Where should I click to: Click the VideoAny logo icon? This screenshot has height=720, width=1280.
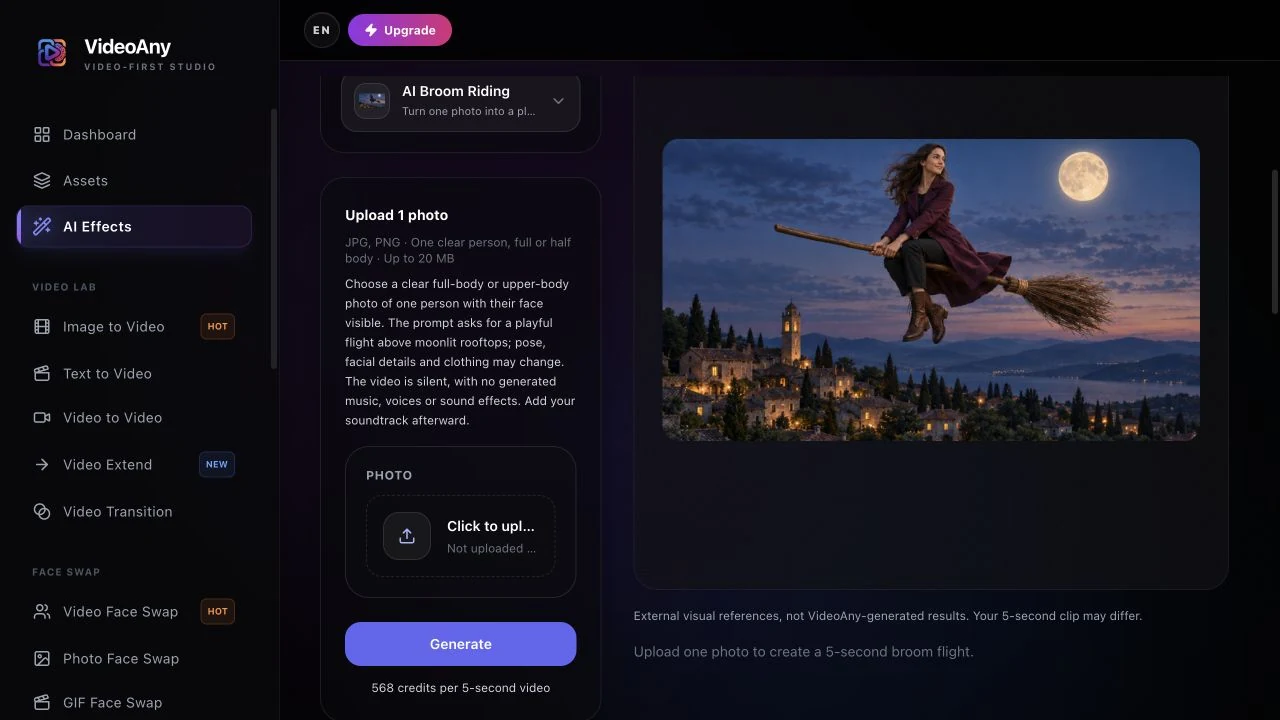51,53
